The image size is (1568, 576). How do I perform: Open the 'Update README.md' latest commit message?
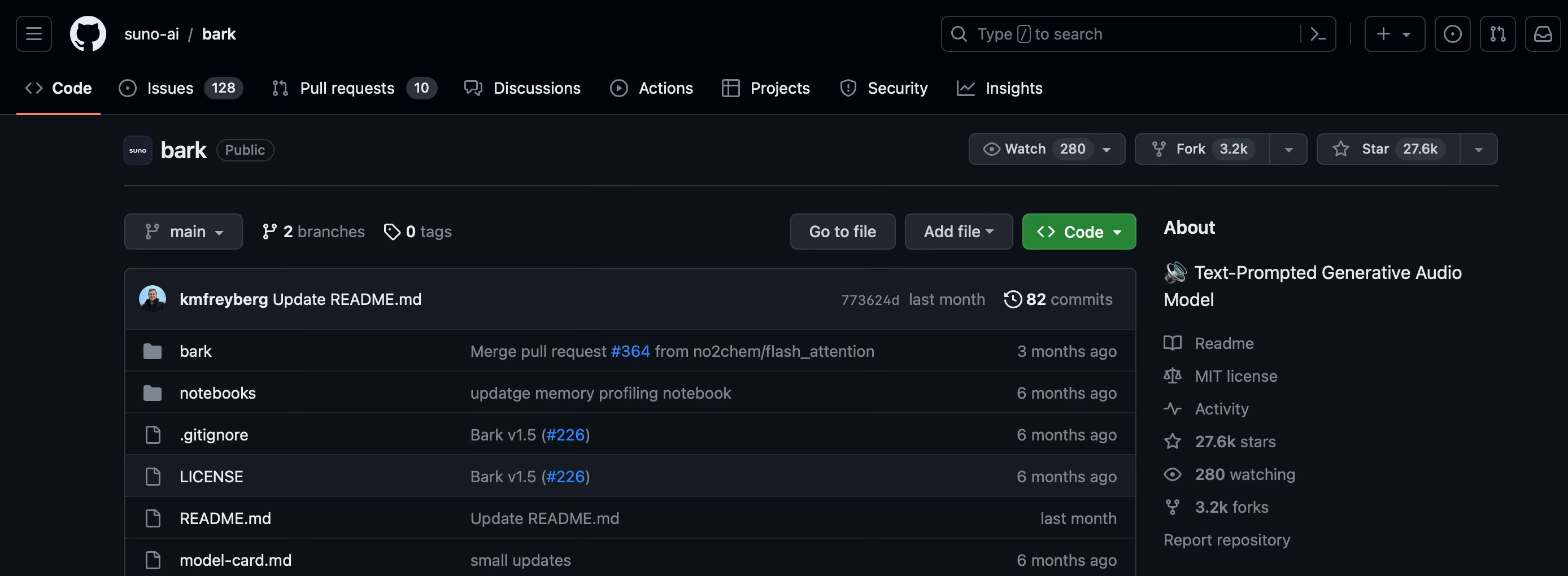click(x=347, y=299)
